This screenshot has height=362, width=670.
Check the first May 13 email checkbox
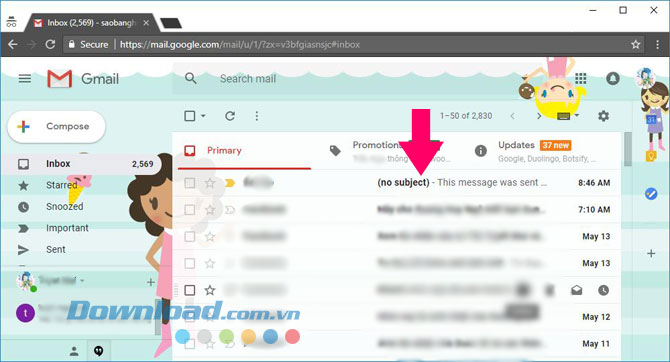pyautogui.click(x=190, y=237)
